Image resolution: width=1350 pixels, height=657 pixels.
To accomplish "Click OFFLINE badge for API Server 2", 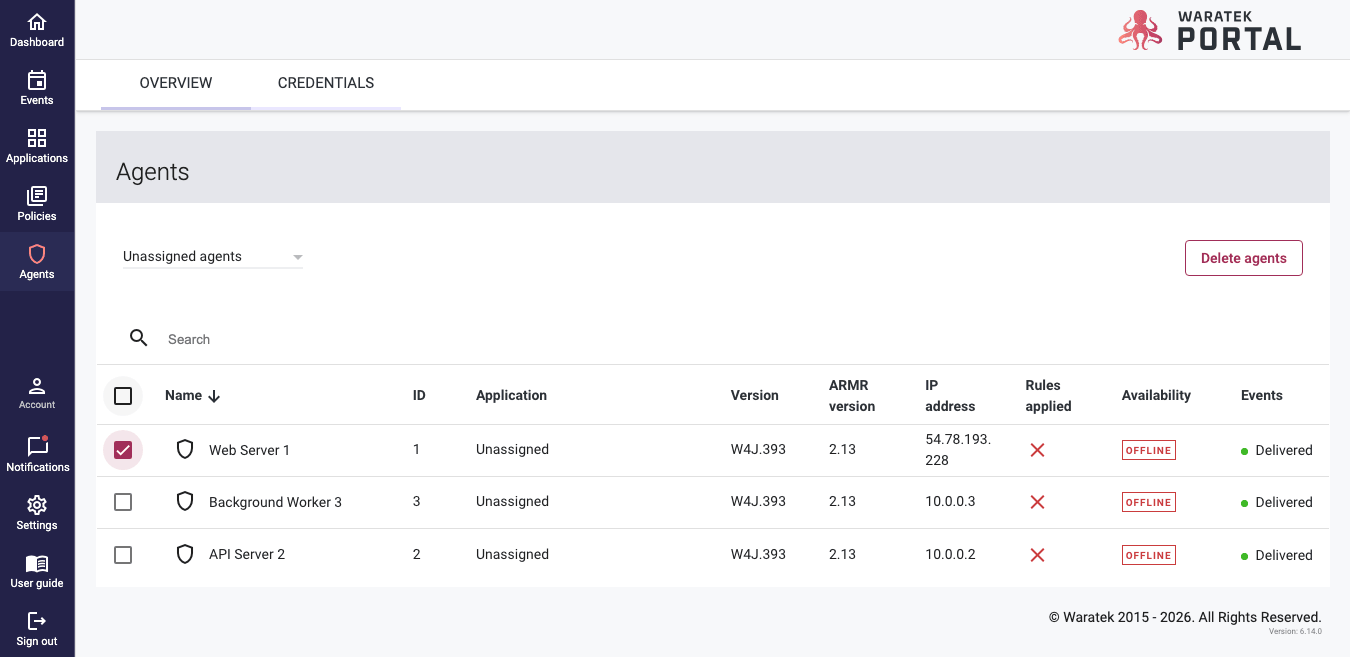I will (1149, 555).
